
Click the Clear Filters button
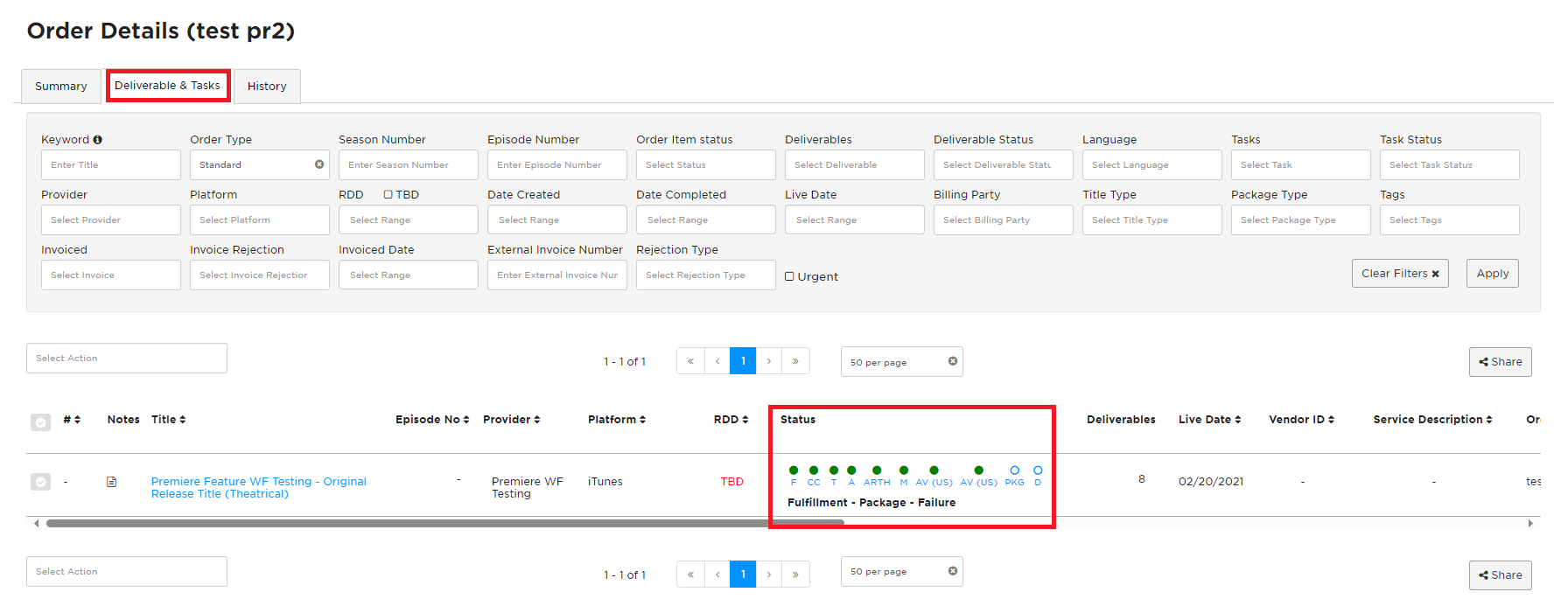[x=1400, y=273]
